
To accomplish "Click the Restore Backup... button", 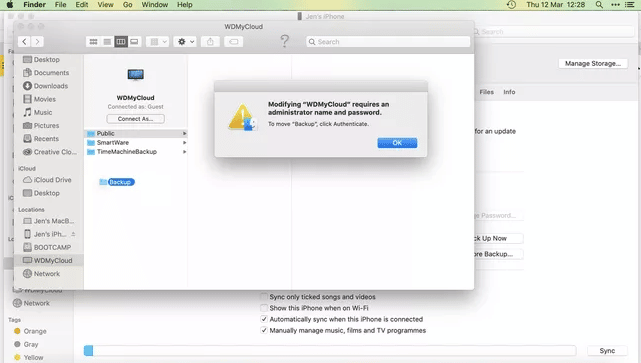I will (x=498, y=254).
